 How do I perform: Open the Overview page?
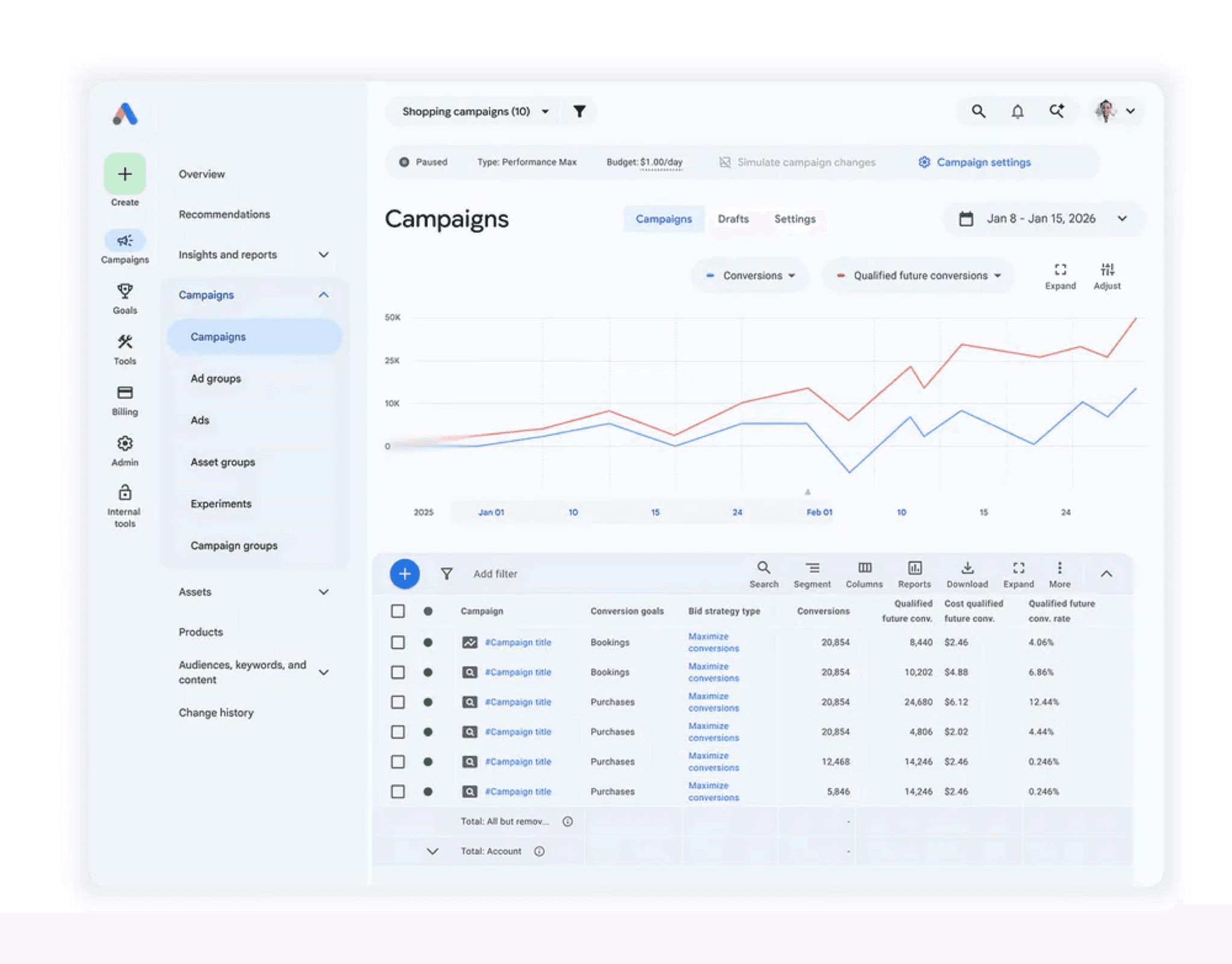(202, 174)
